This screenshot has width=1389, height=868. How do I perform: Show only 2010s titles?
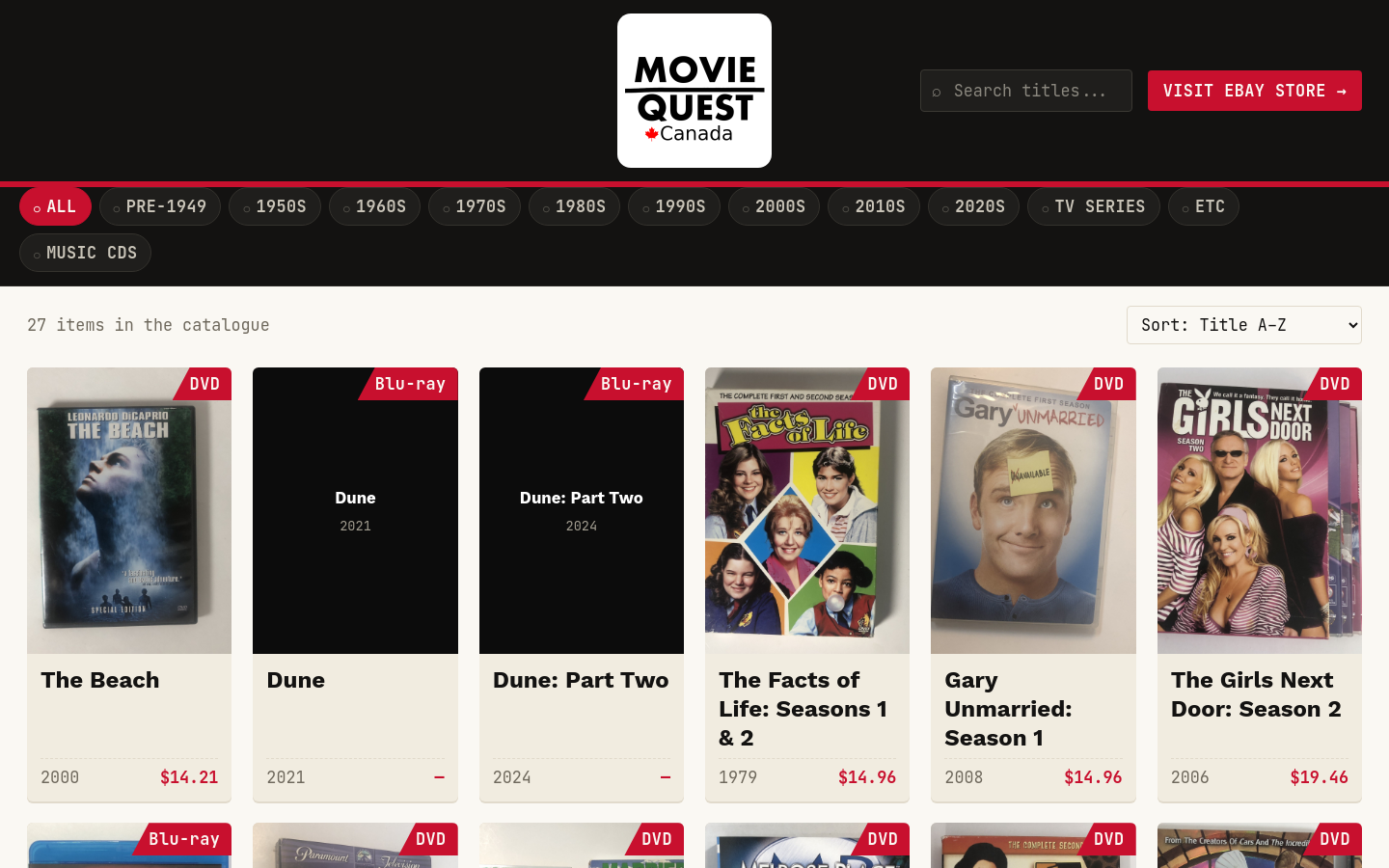click(x=874, y=206)
